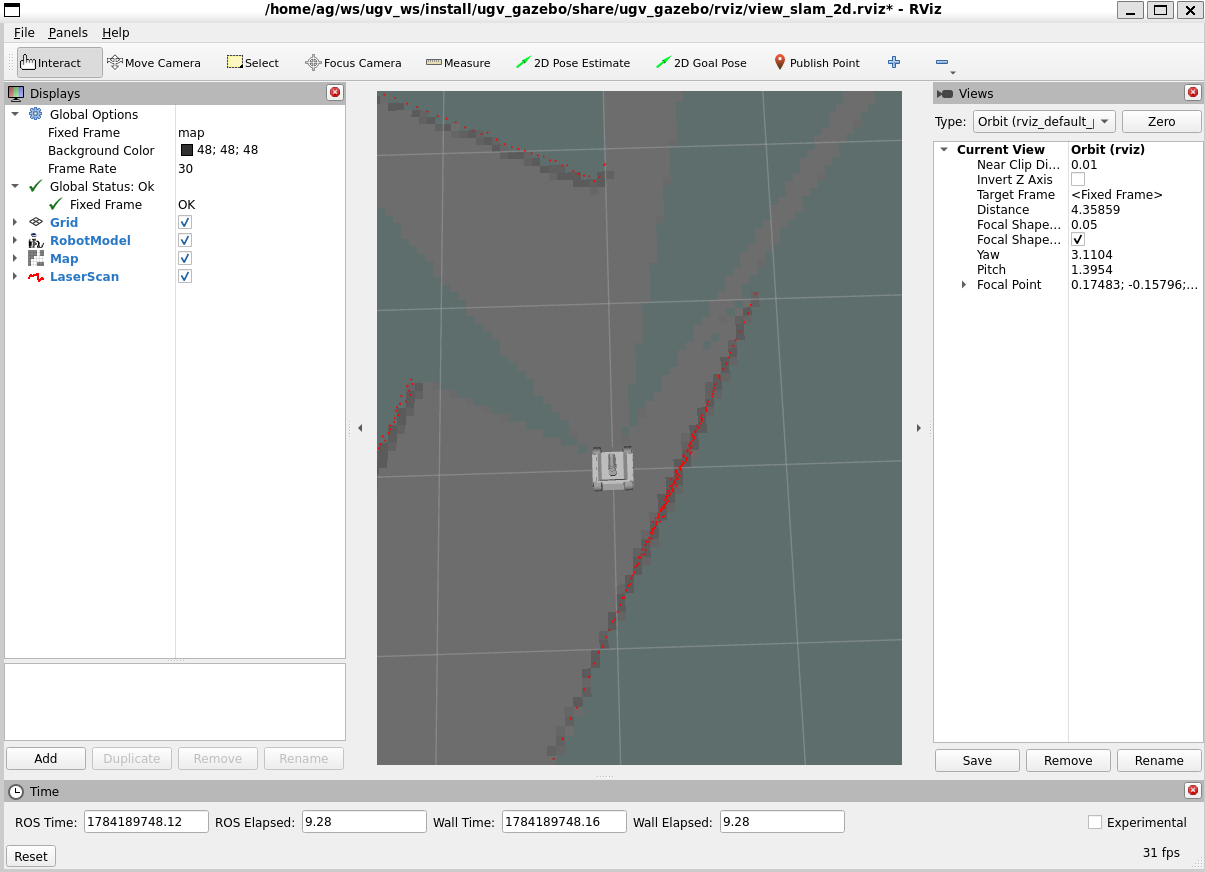This screenshot has width=1205, height=872.
Task: Click the Global Options gear icon
Action: point(36,114)
